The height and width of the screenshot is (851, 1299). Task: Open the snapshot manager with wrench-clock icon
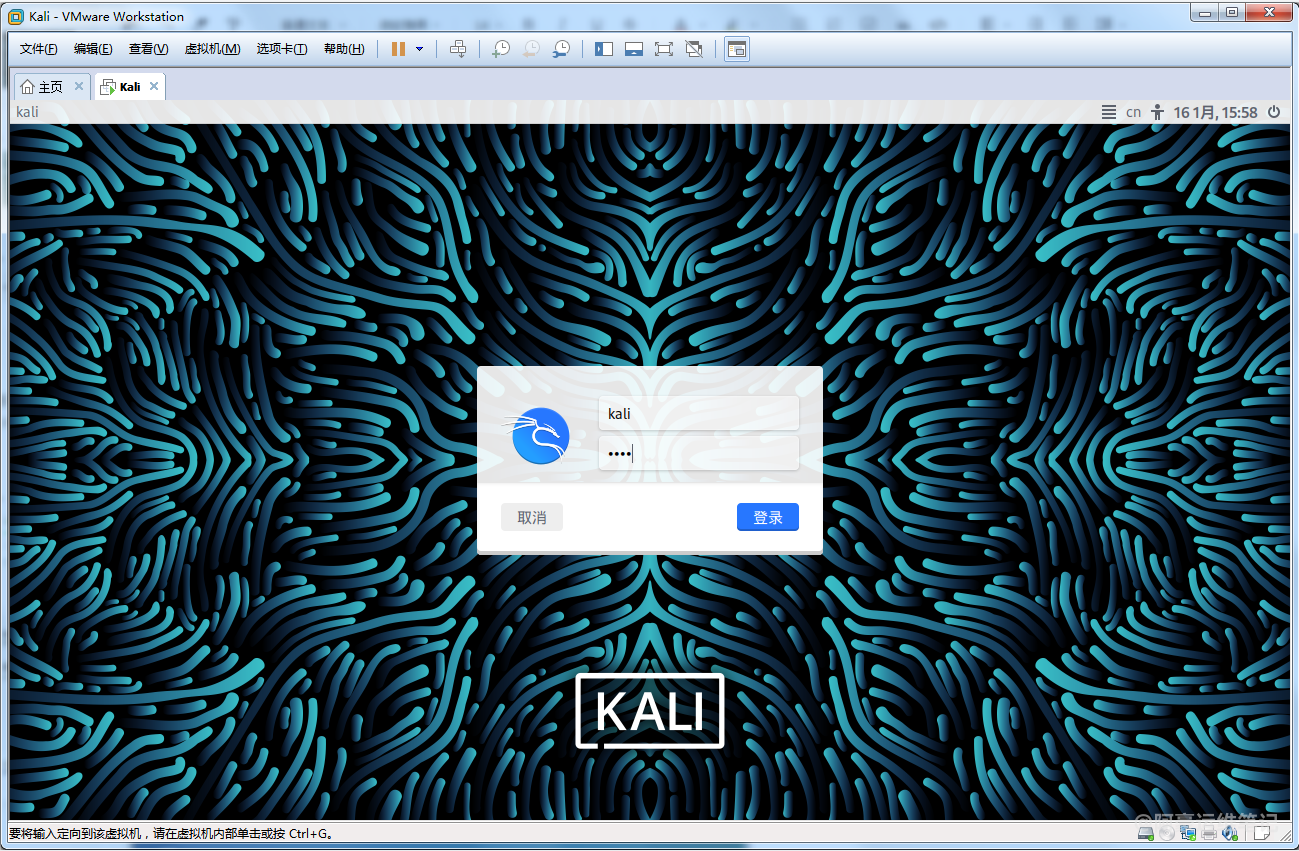click(x=562, y=49)
